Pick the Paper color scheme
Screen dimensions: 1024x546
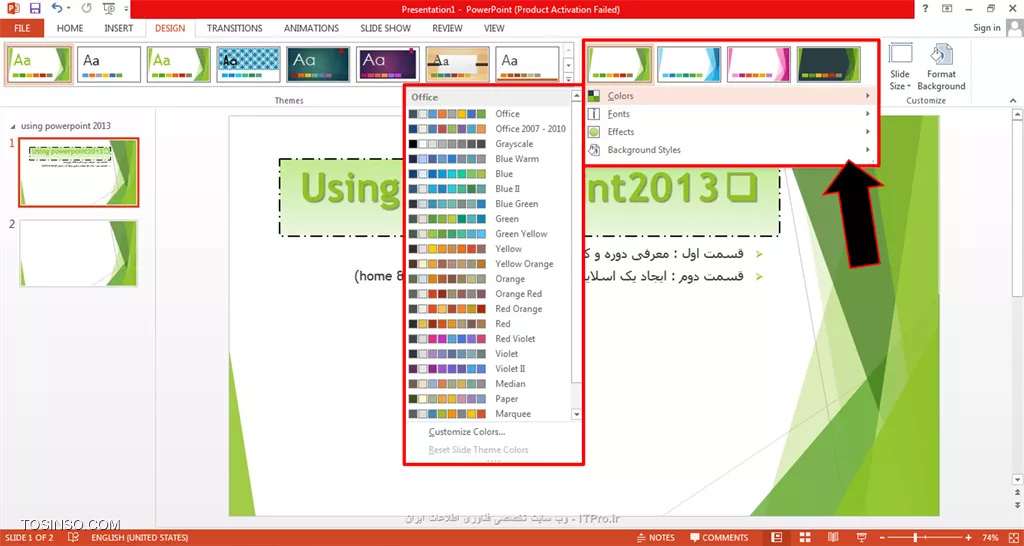point(488,398)
